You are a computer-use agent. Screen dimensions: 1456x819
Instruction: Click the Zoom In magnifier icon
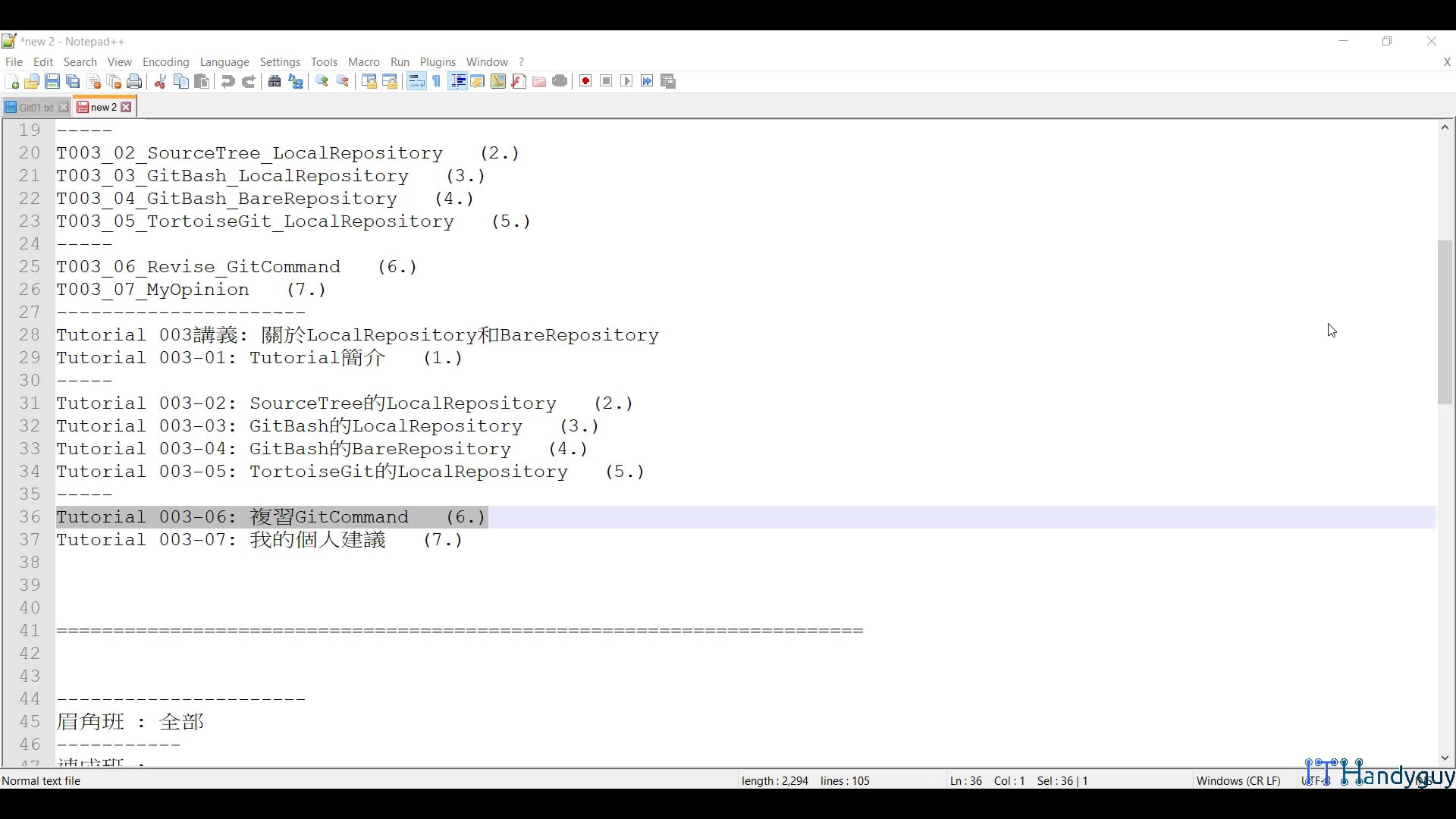pyautogui.click(x=322, y=82)
